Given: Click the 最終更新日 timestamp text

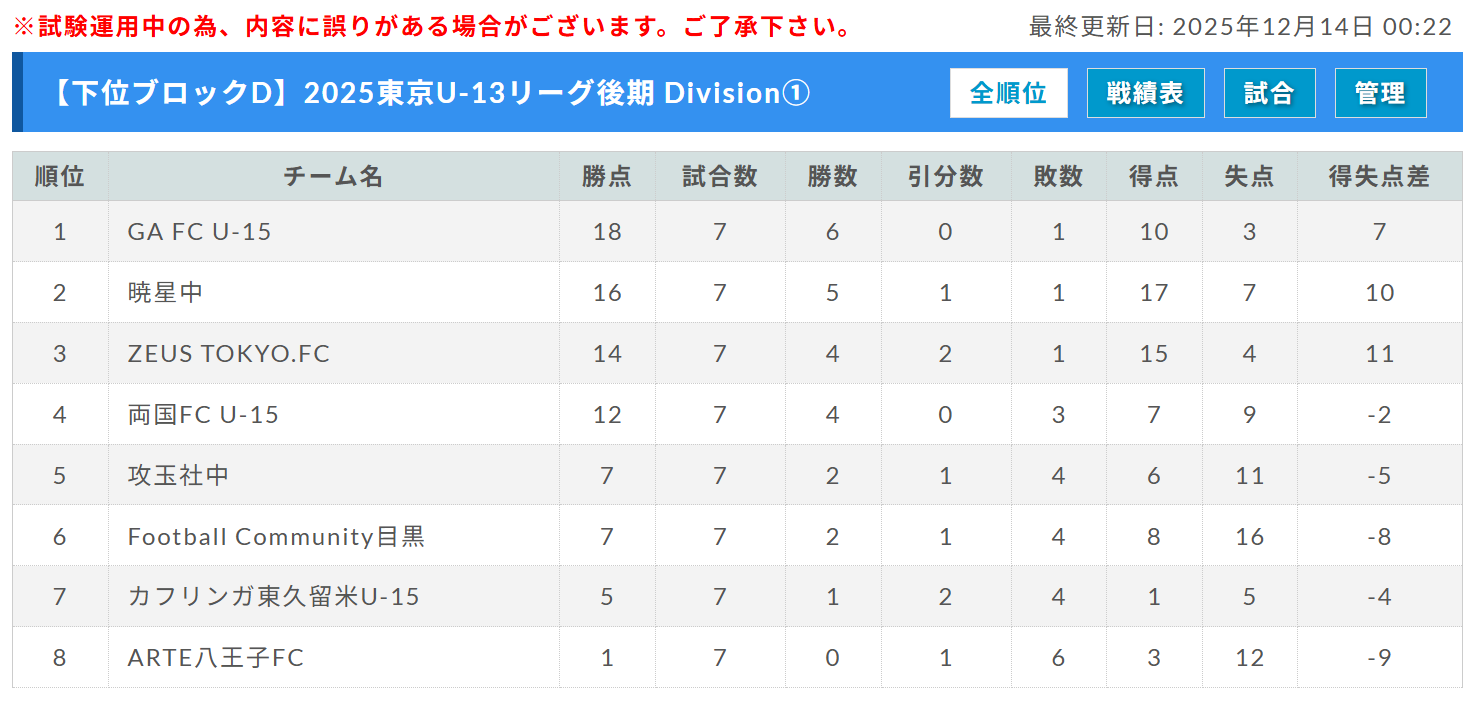Looking at the screenshot, I should click(1240, 27).
